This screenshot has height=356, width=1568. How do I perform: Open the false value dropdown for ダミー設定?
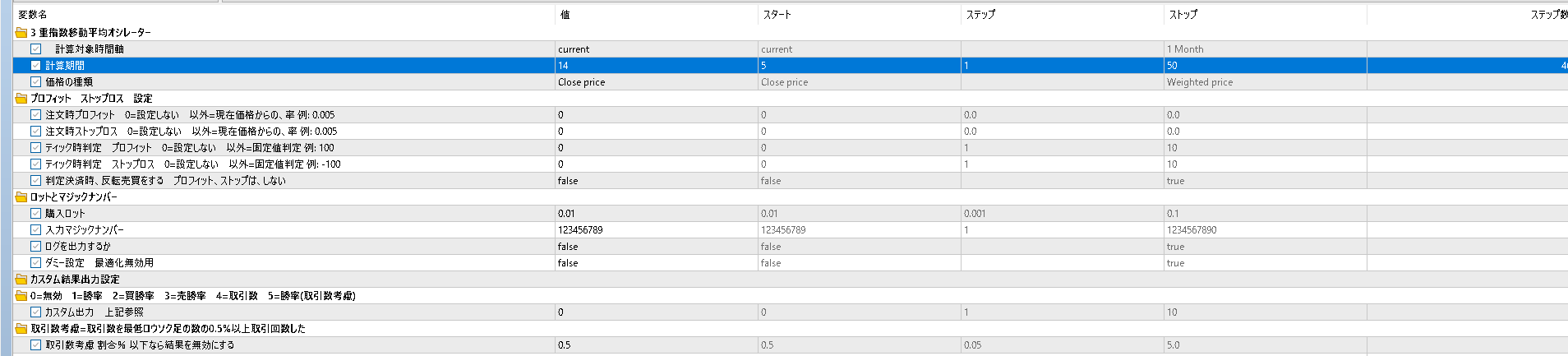pyautogui.click(x=656, y=263)
